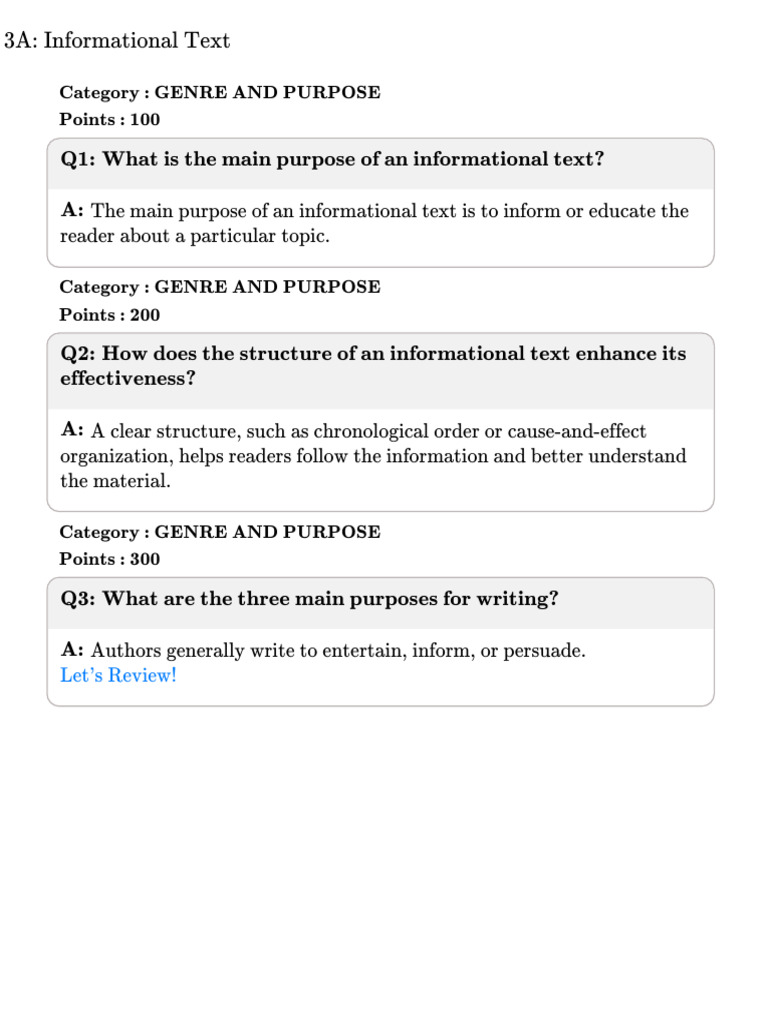This screenshot has height=1024, width=768.
Task: Click the Category label above Q3
Action: [220, 532]
